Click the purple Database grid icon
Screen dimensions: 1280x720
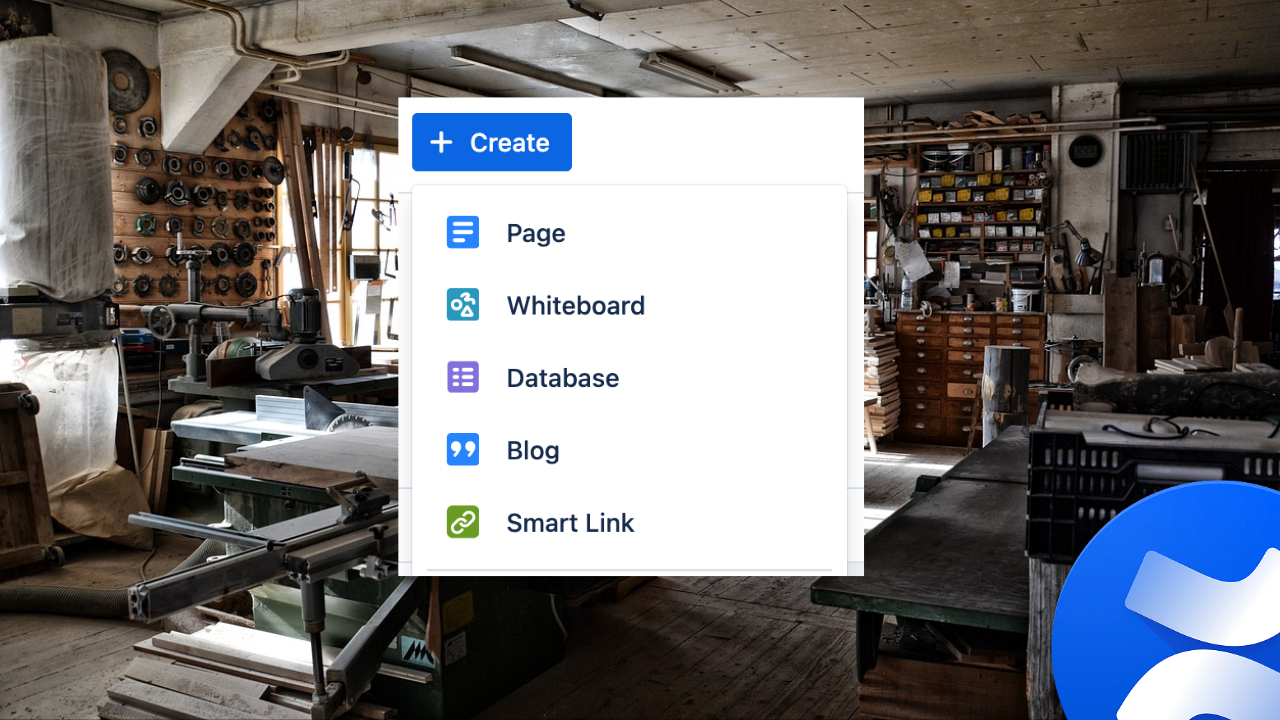463,377
